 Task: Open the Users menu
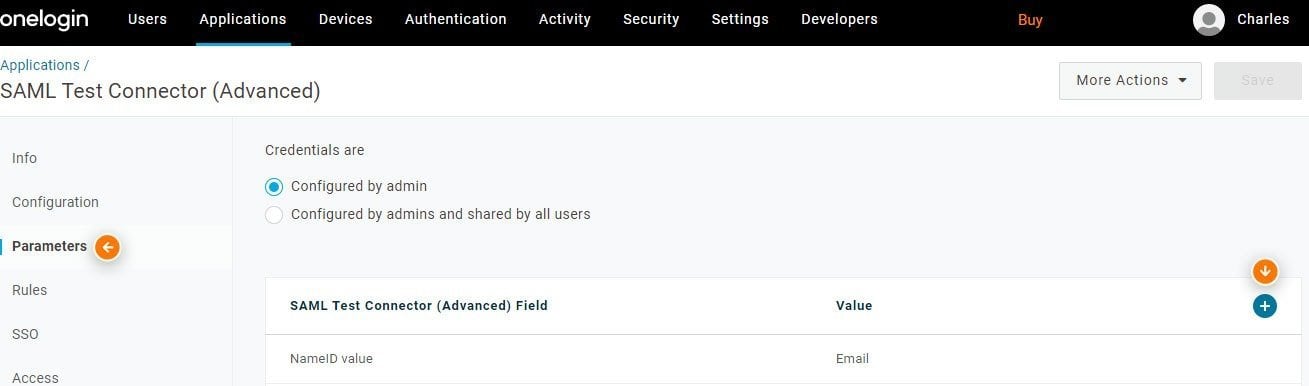[x=147, y=19]
